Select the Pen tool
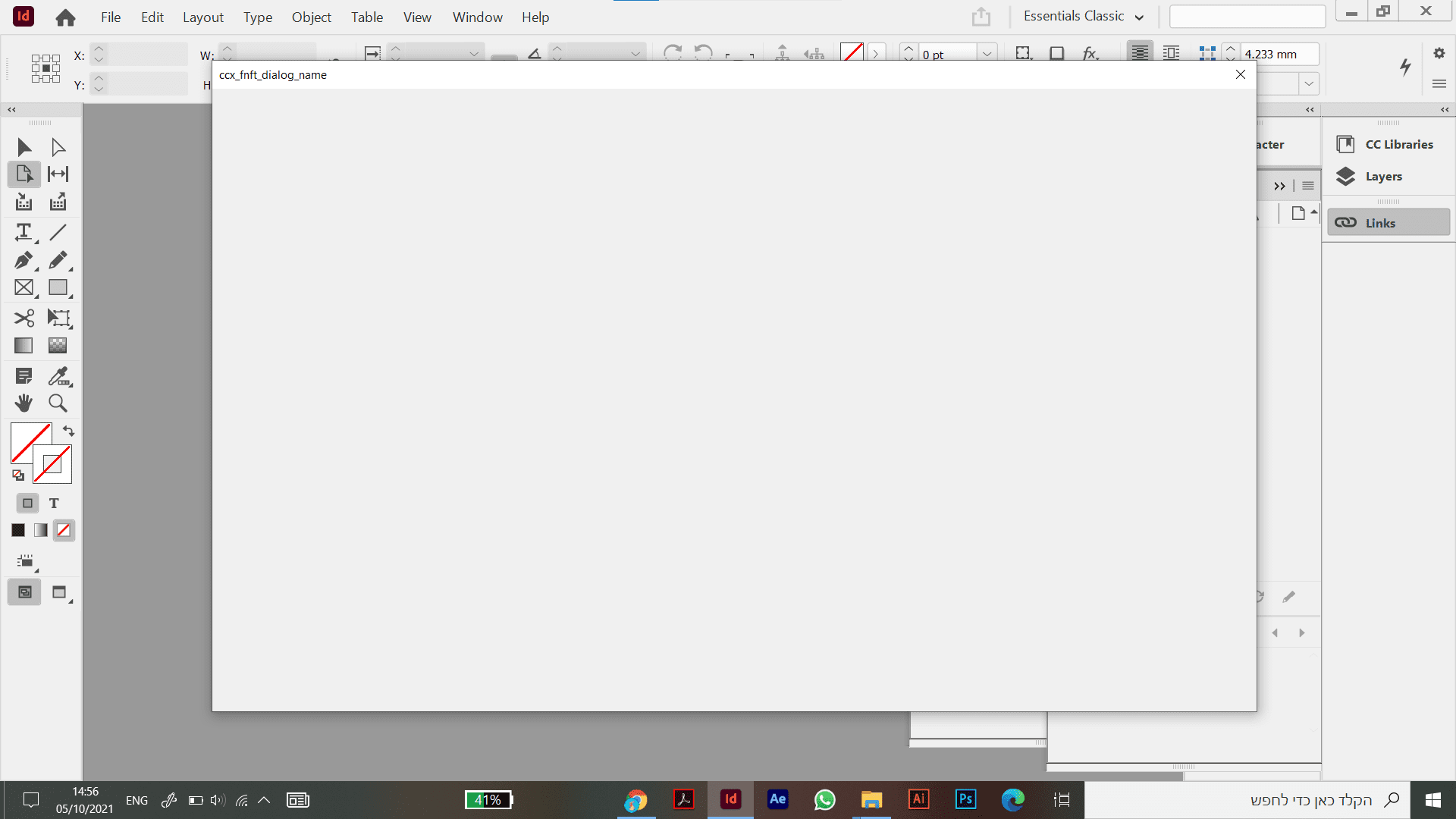Viewport: 1456px width, 819px height. click(x=24, y=260)
